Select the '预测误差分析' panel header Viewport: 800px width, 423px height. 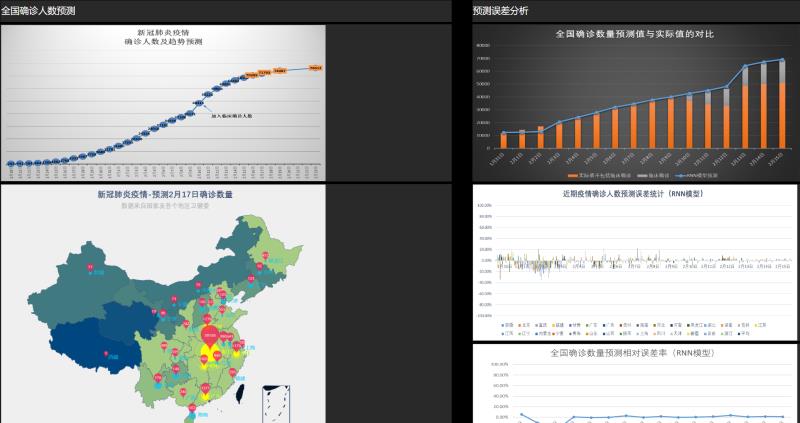501,11
